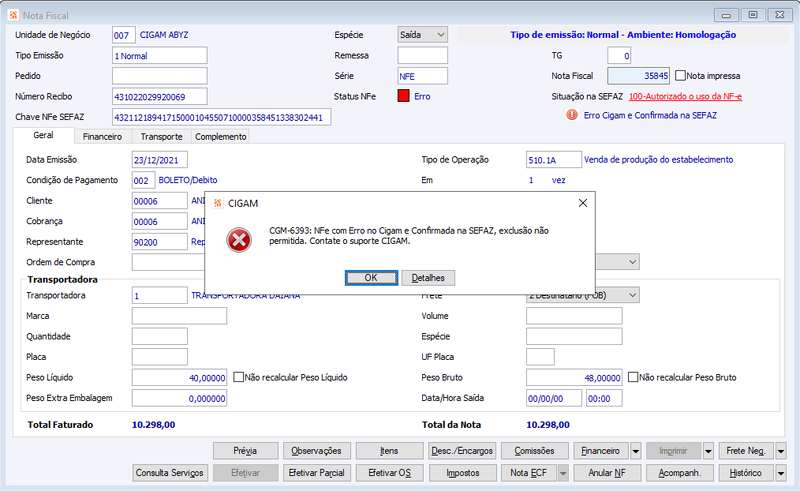Click the Volume field
Image resolution: width=800 pixels, height=491 pixels.
coord(574,316)
